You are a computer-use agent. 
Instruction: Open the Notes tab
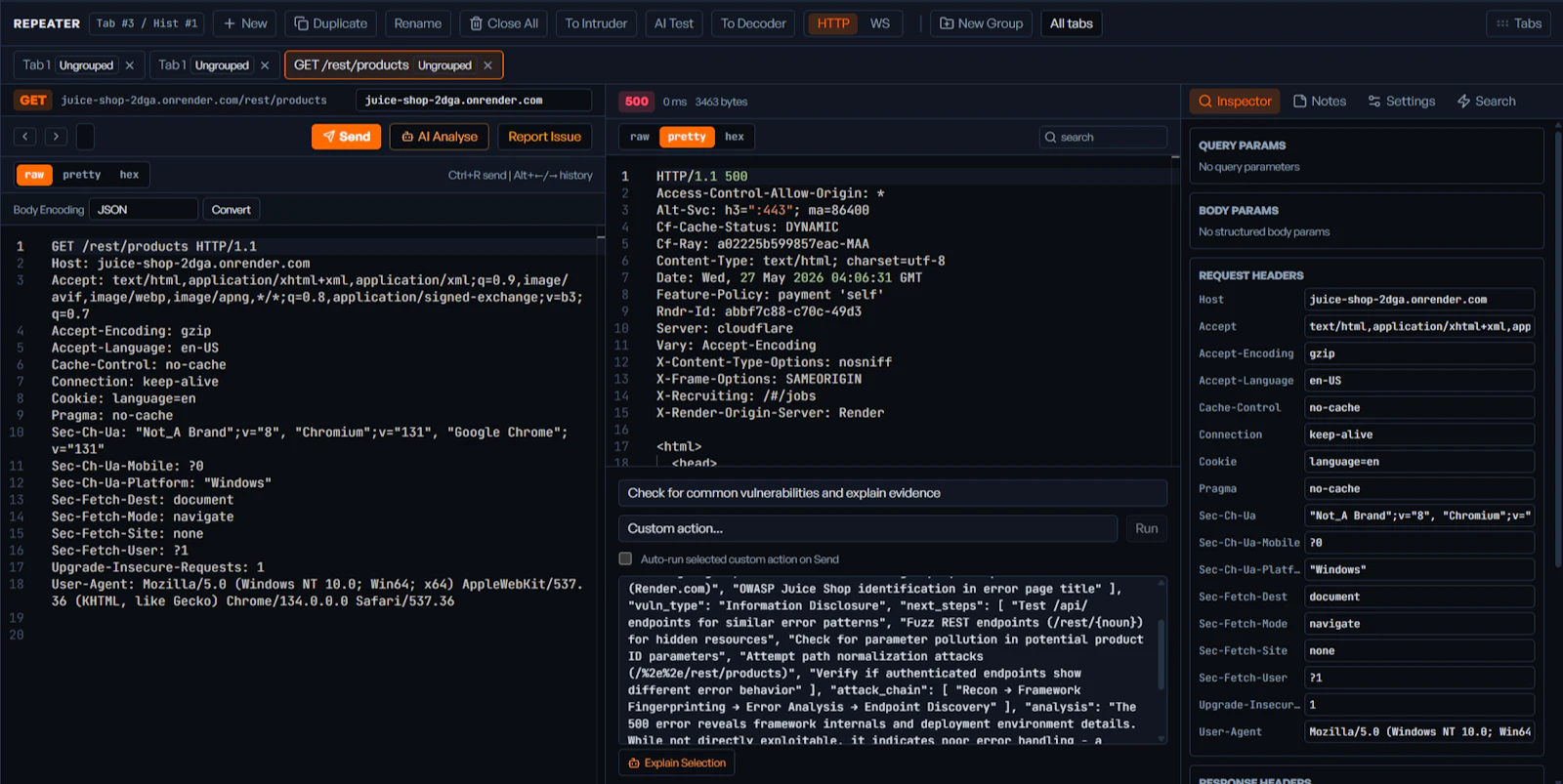click(x=1320, y=102)
